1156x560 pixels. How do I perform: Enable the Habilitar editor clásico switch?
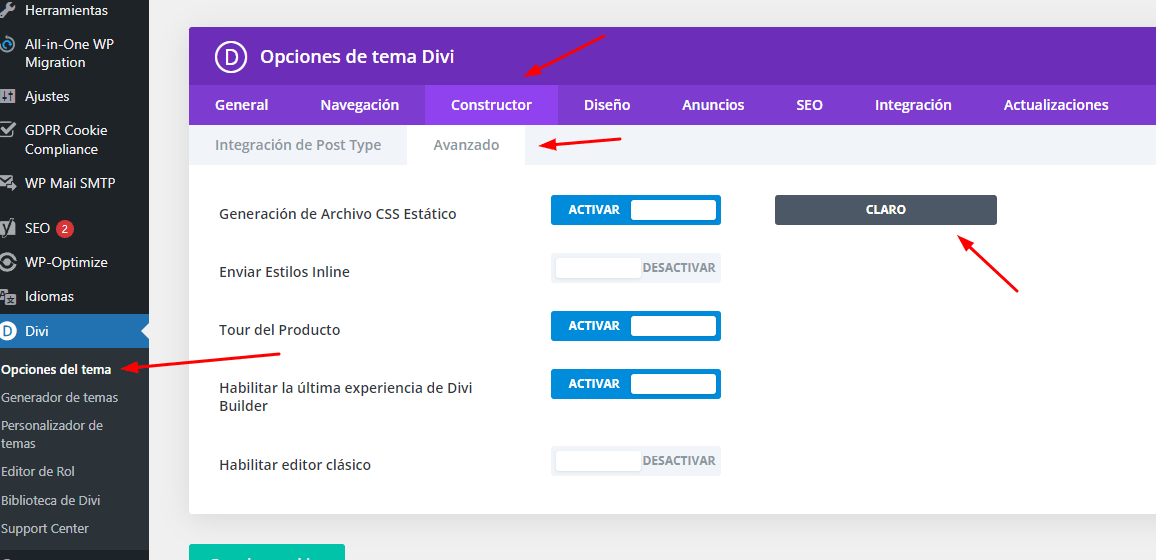tap(636, 461)
